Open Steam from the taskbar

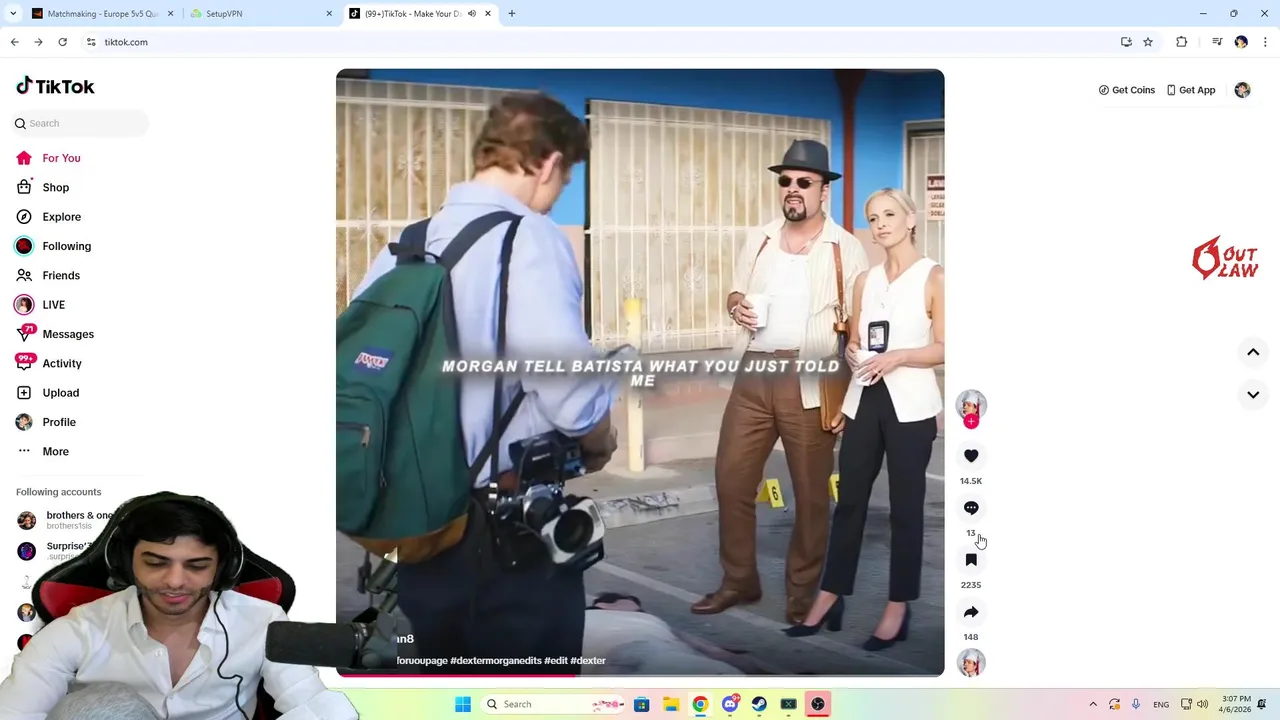(x=759, y=704)
